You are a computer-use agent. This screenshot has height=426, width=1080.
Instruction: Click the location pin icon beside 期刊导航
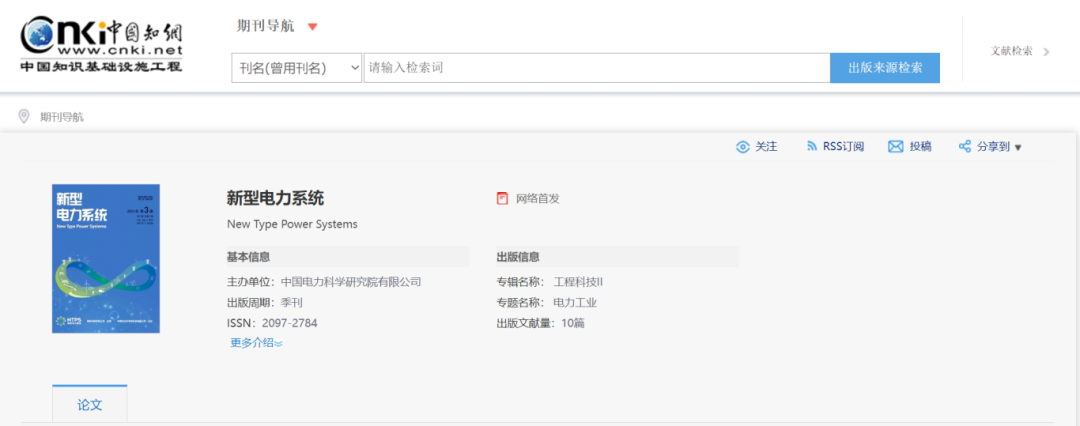click(24, 116)
